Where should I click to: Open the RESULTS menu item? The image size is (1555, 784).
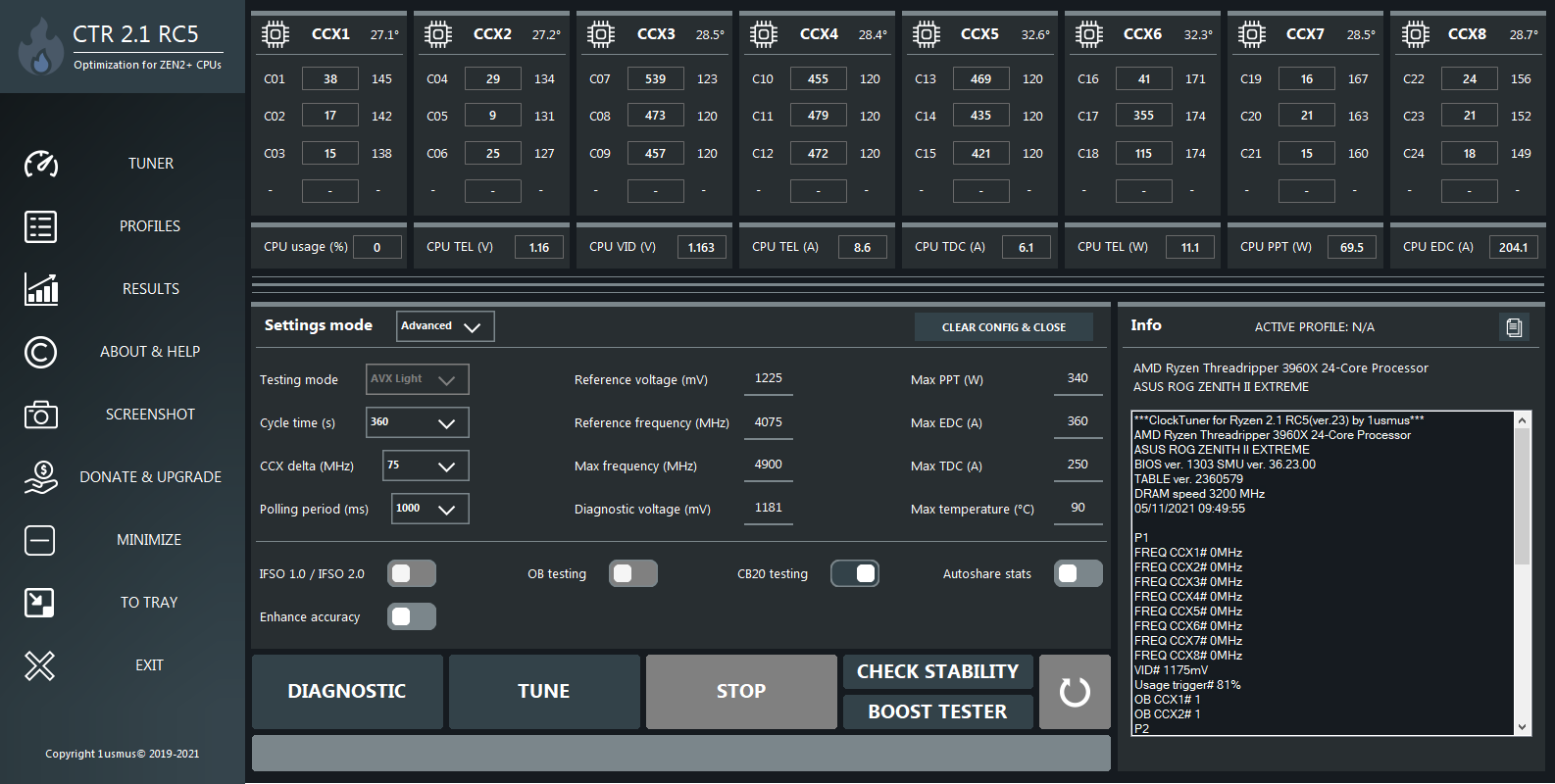pos(151,289)
